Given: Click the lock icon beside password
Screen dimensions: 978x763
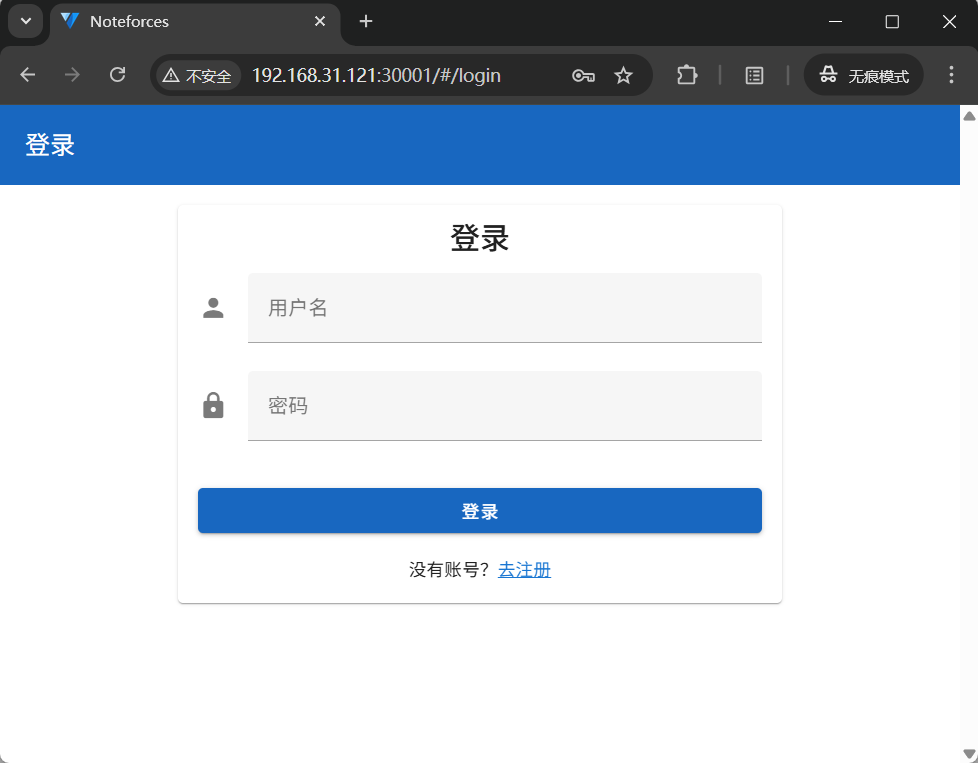Looking at the screenshot, I should click(213, 406).
